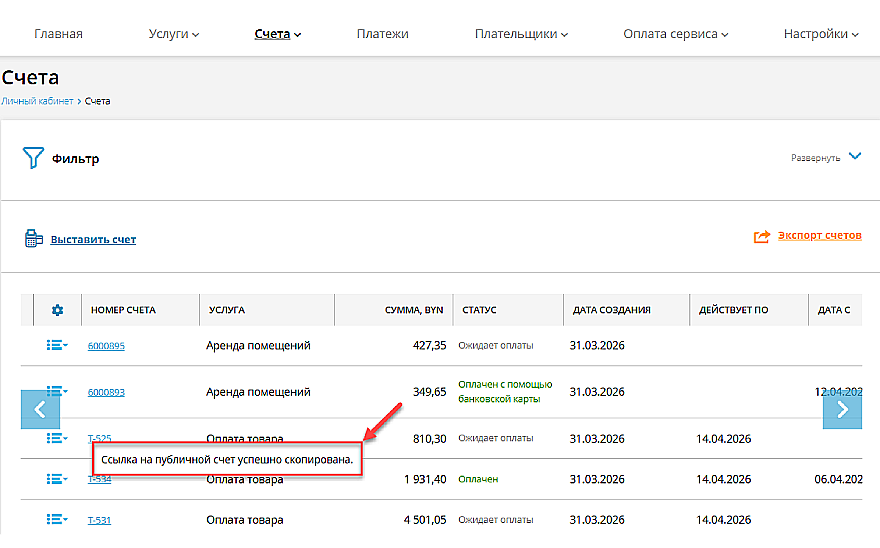Open invoice number 6000895 link
Image resolution: width=880 pixels, height=548 pixels.
click(106, 346)
